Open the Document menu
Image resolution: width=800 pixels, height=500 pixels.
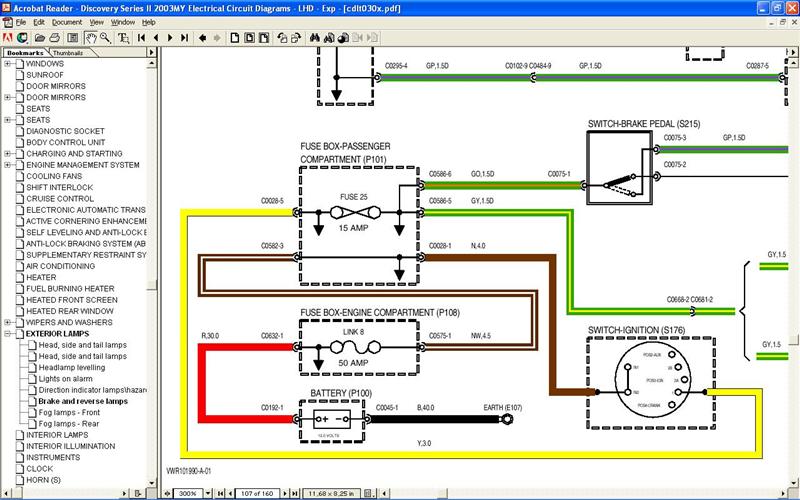click(66, 22)
